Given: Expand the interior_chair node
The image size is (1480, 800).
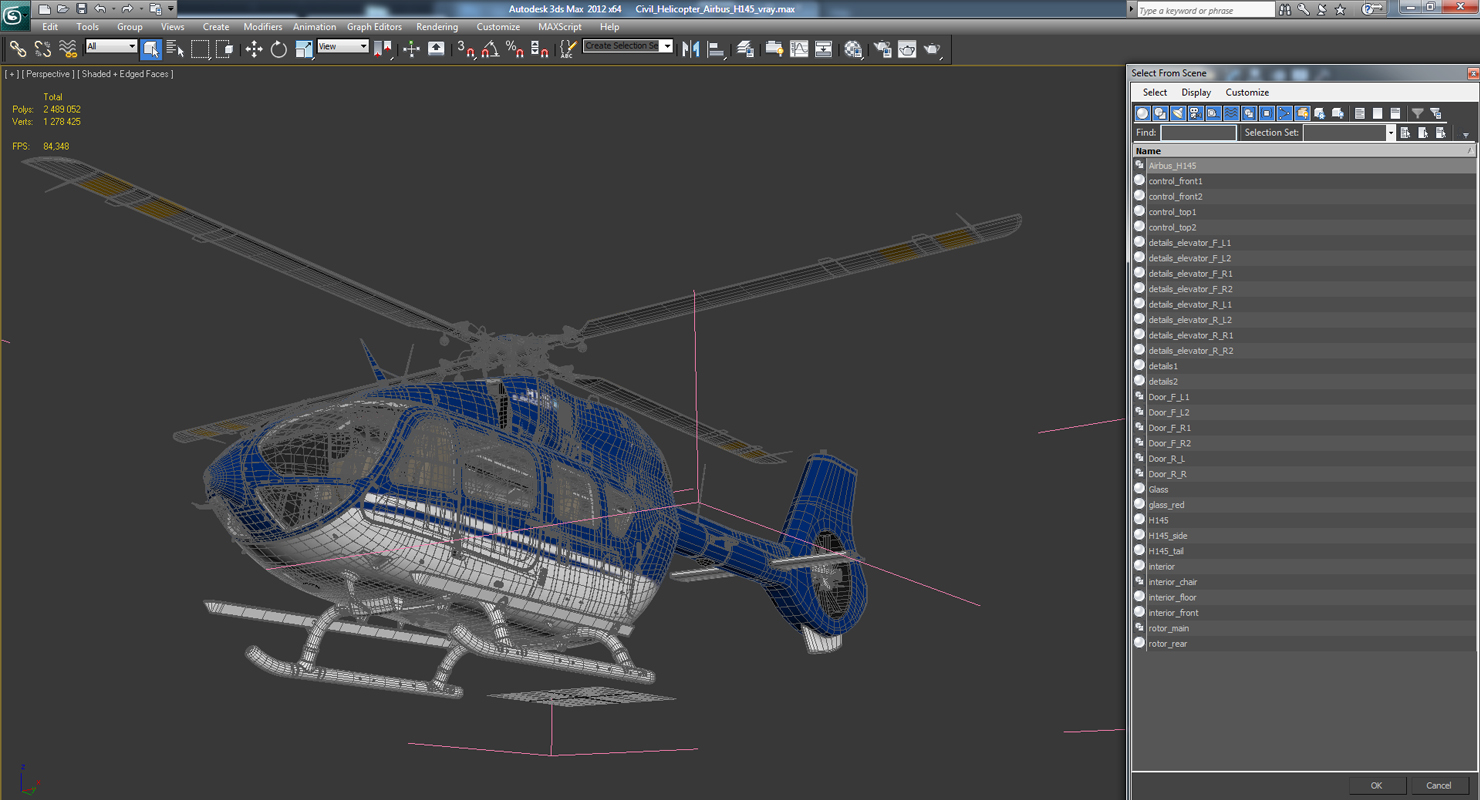Looking at the screenshot, I should (1139, 581).
